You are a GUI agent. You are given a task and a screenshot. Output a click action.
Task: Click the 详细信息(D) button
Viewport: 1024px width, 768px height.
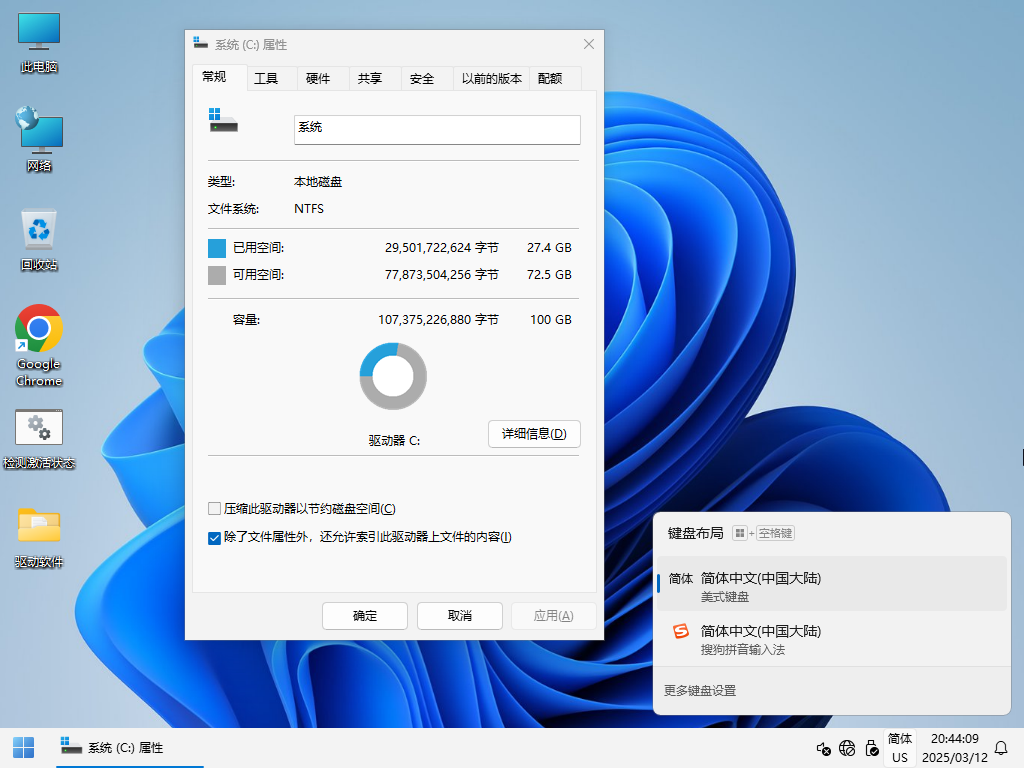534,434
